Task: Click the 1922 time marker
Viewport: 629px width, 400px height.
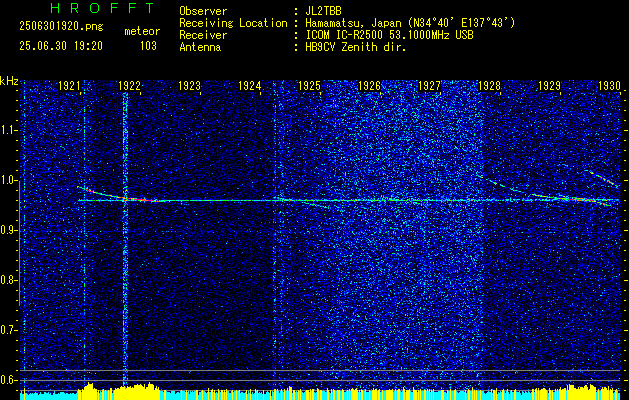Action: pos(130,85)
